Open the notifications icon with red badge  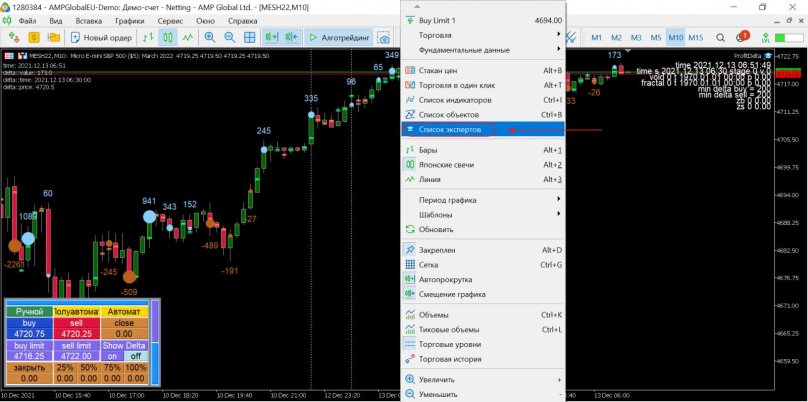741,38
